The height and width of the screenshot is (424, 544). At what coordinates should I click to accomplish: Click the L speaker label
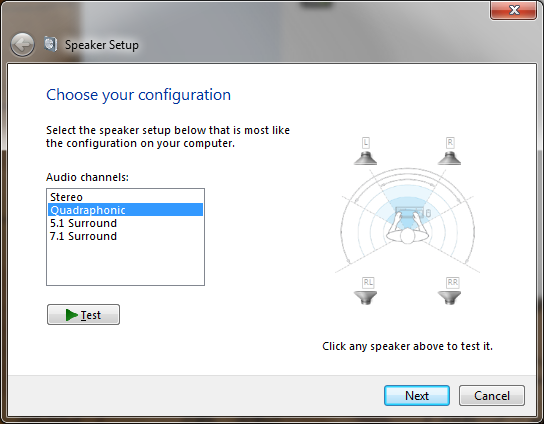[x=366, y=143]
